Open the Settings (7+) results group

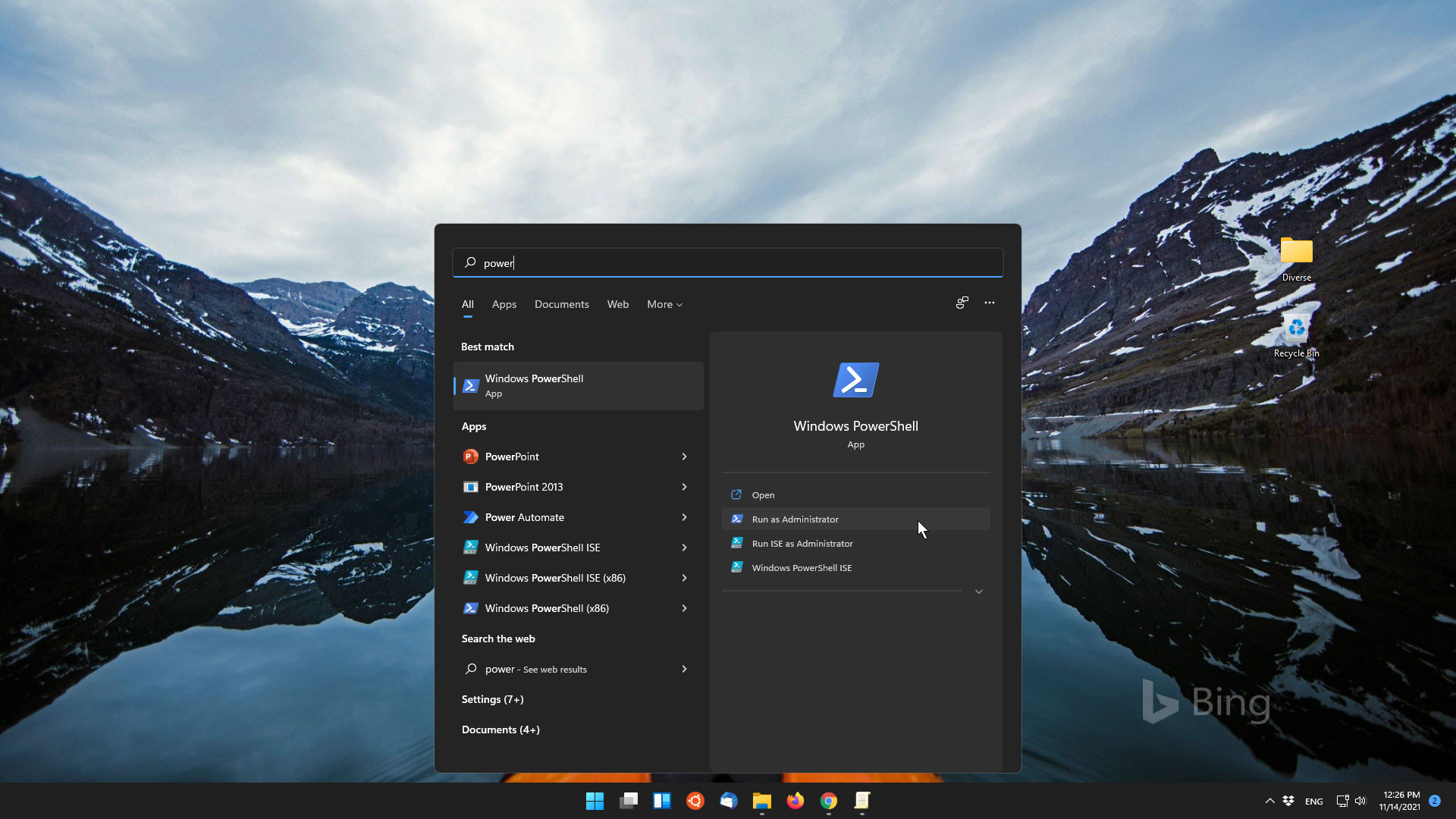493,699
